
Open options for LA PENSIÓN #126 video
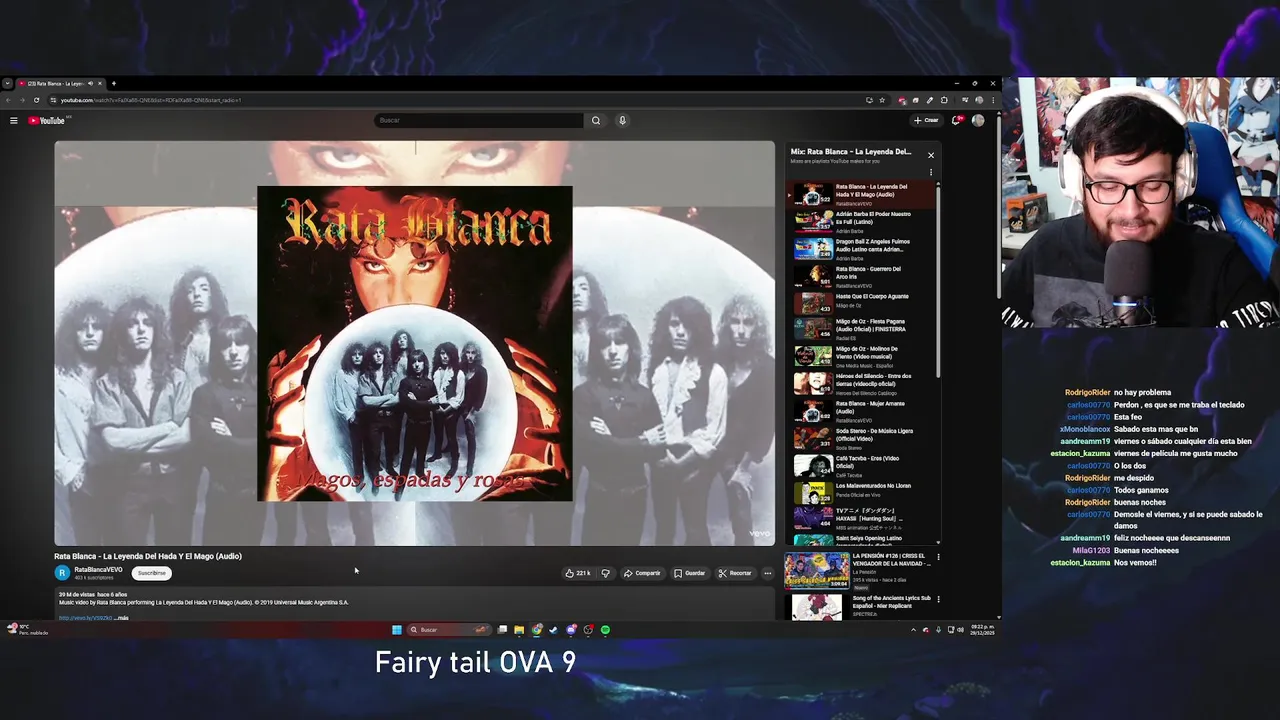click(x=938, y=557)
